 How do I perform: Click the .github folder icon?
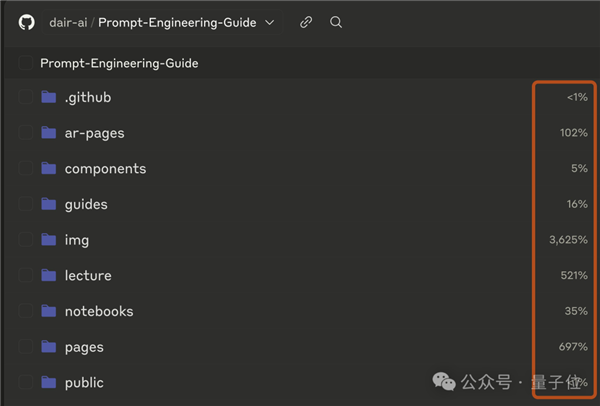49,97
